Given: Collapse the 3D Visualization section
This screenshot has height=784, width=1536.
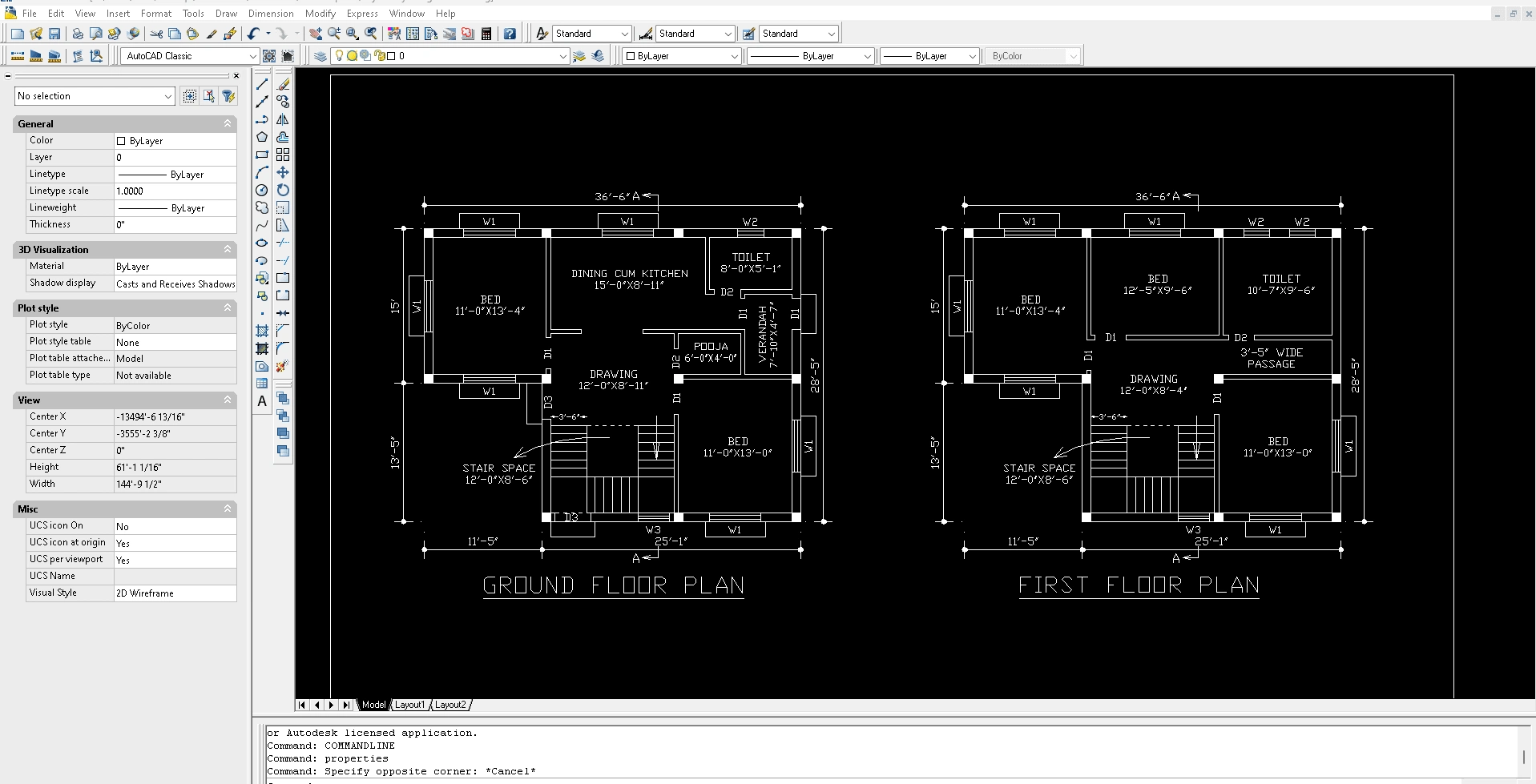Looking at the screenshot, I should (x=228, y=249).
